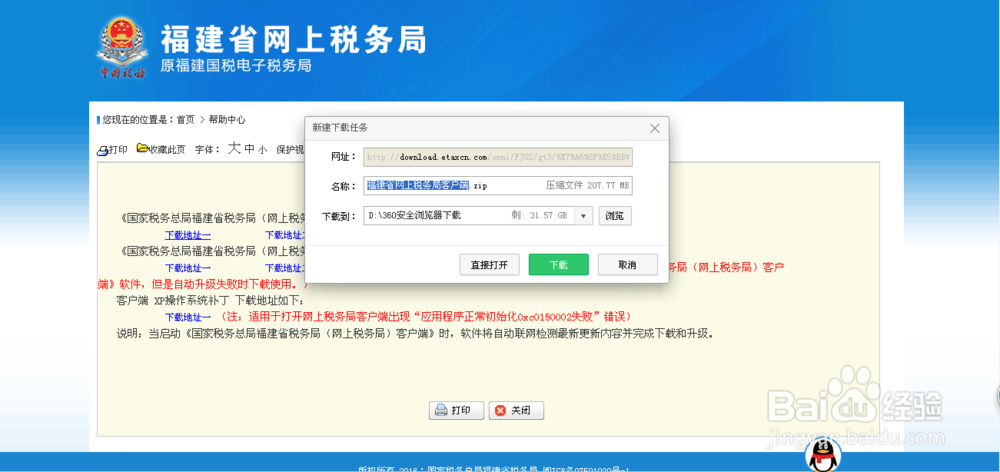Image resolution: width=1000 pixels, height=472 pixels.
Task: Click the 保护视 toolbar option
Action: 288,150
